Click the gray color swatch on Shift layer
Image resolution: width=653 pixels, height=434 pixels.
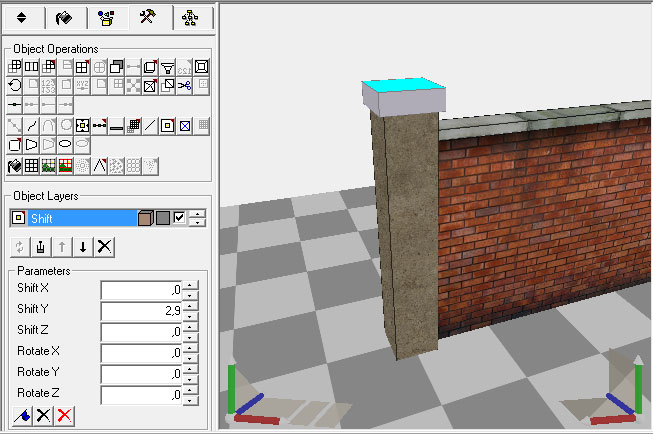(162, 218)
